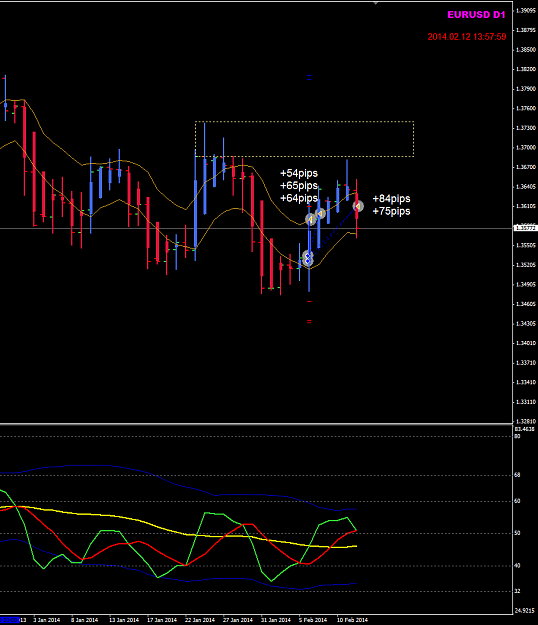The image size is (538, 625).
Task: Click the 50 level on indicator scale
Action: (x=517, y=533)
